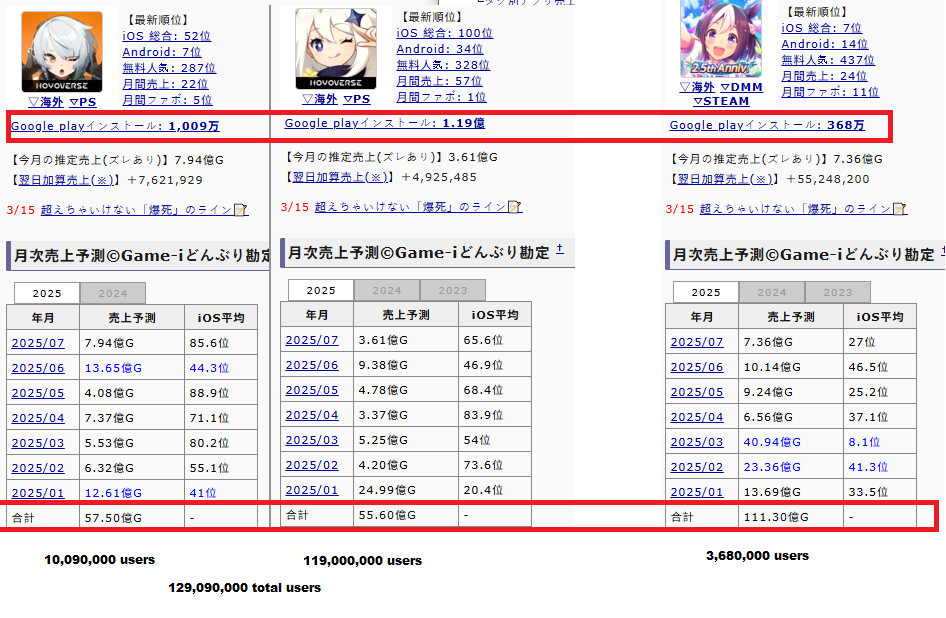Screen dimensions: 946x618
Task: Click memo icon beside 爆死 link above 7.36億G table
Action: point(900,209)
